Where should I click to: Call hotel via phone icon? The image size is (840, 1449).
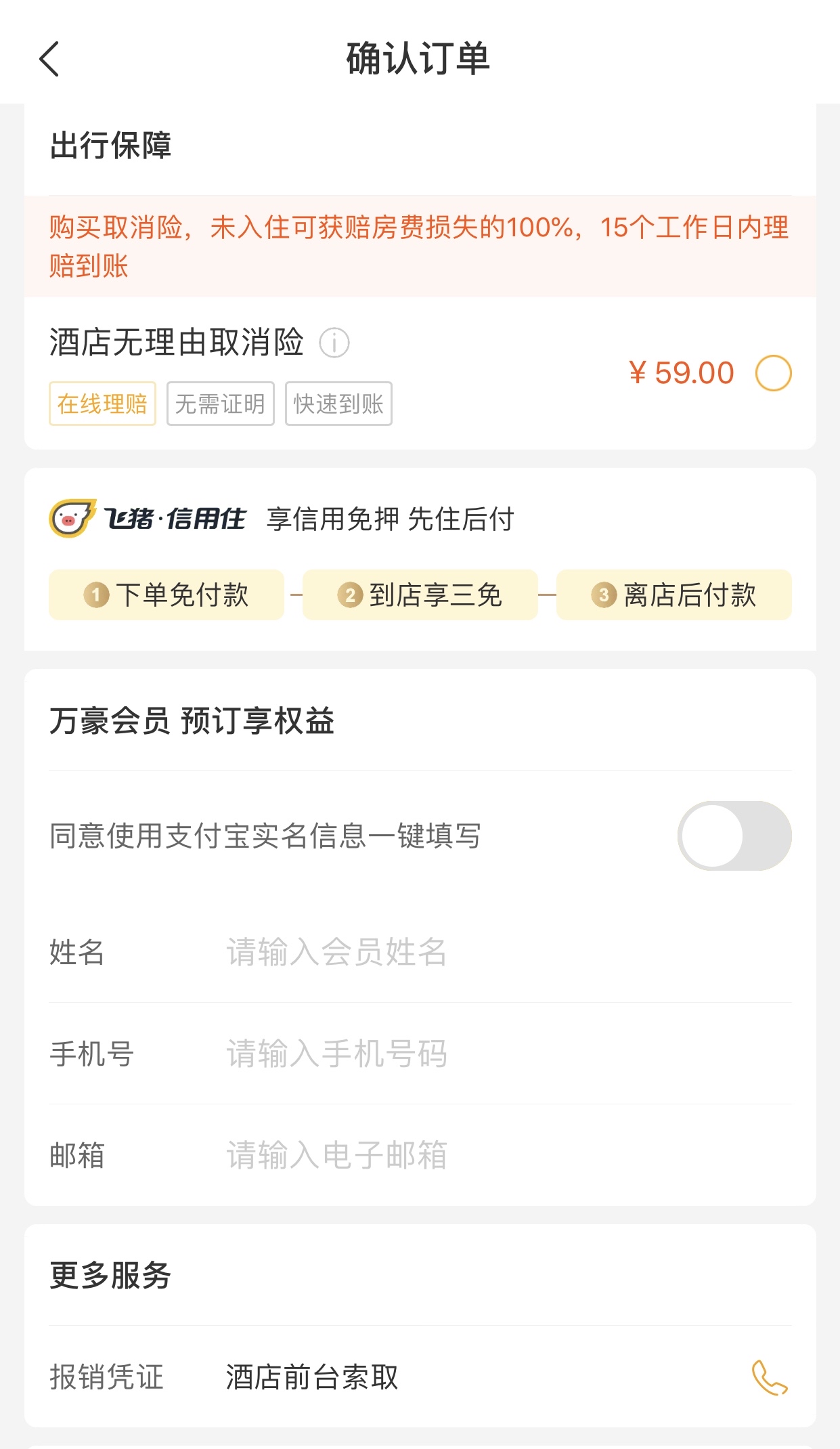click(x=770, y=1377)
